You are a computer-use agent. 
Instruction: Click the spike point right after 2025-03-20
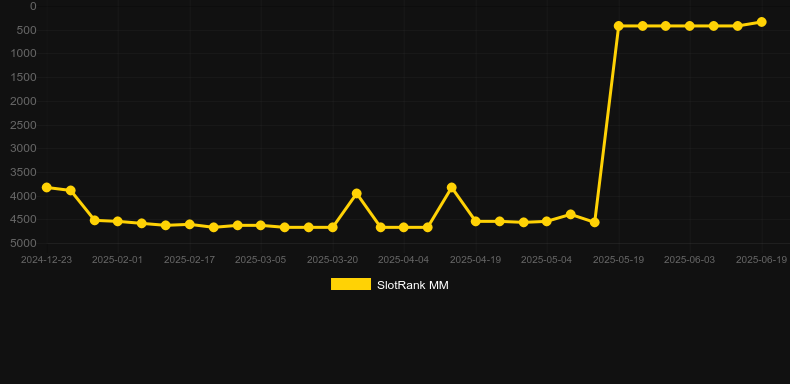[x=357, y=194]
